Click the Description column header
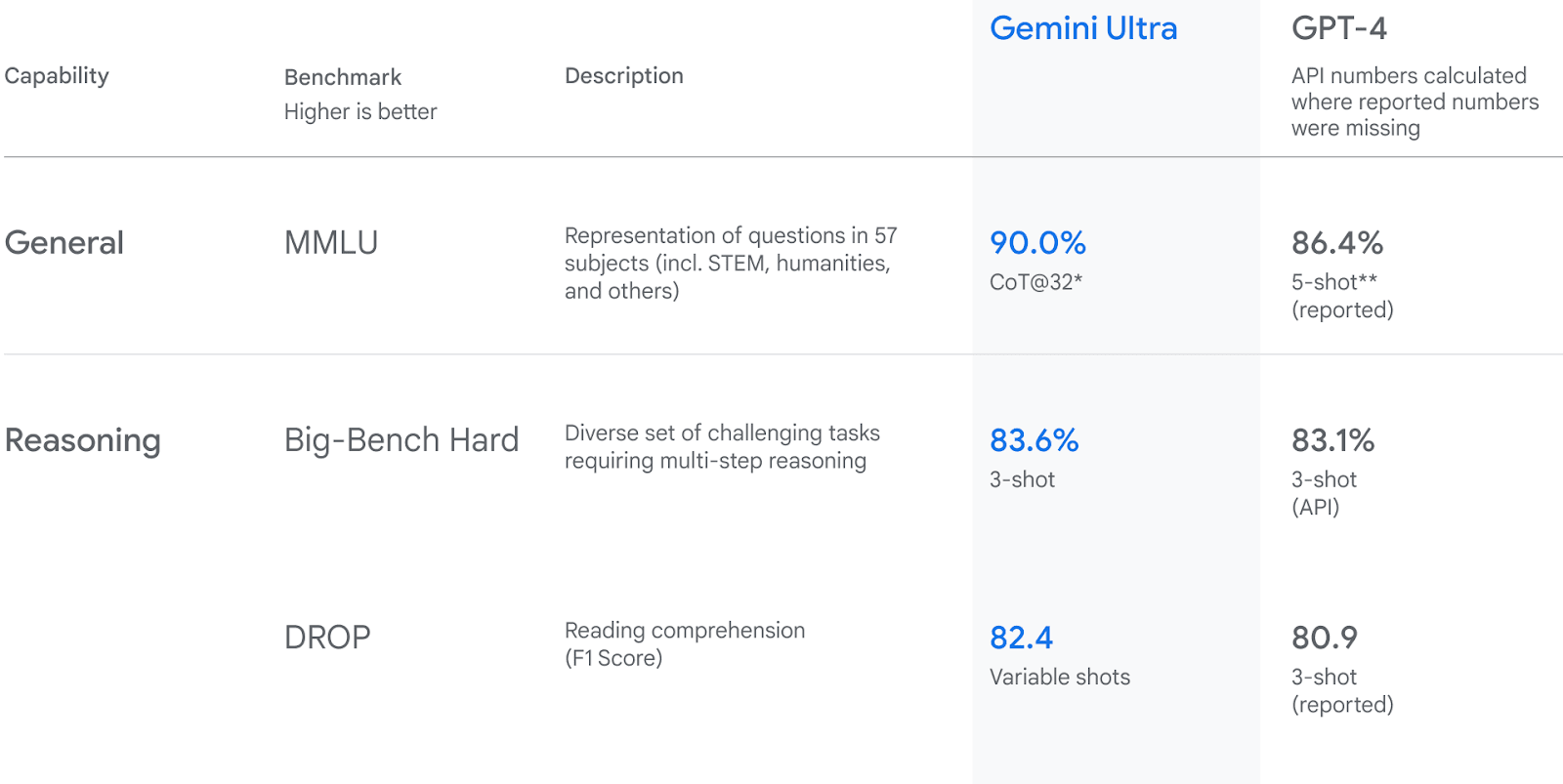 pyautogui.click(x=623, y=76)
